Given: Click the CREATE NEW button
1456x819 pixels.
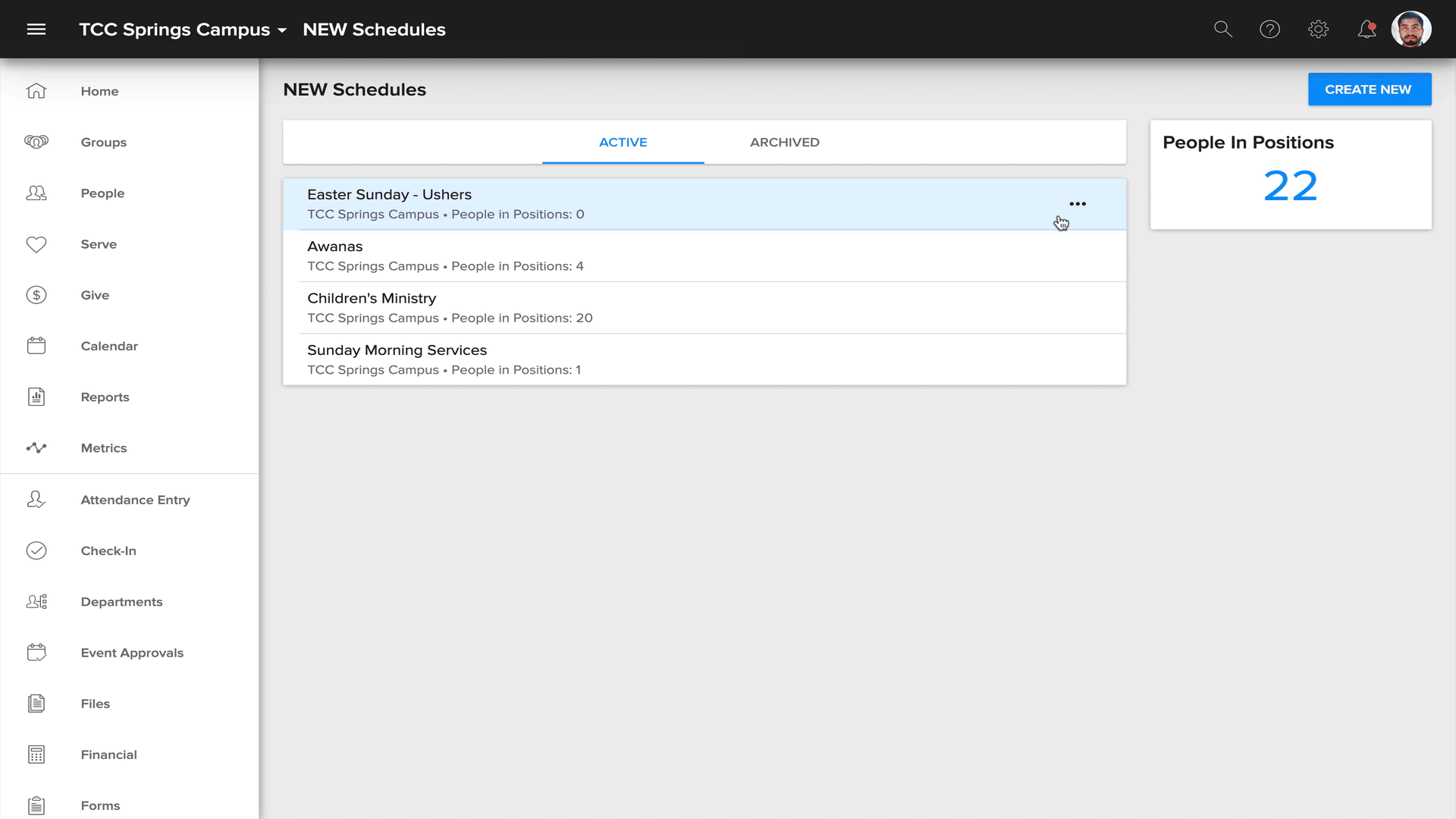Looking at the screenshot, I should pyautogui.click(x=1370, y=89).
